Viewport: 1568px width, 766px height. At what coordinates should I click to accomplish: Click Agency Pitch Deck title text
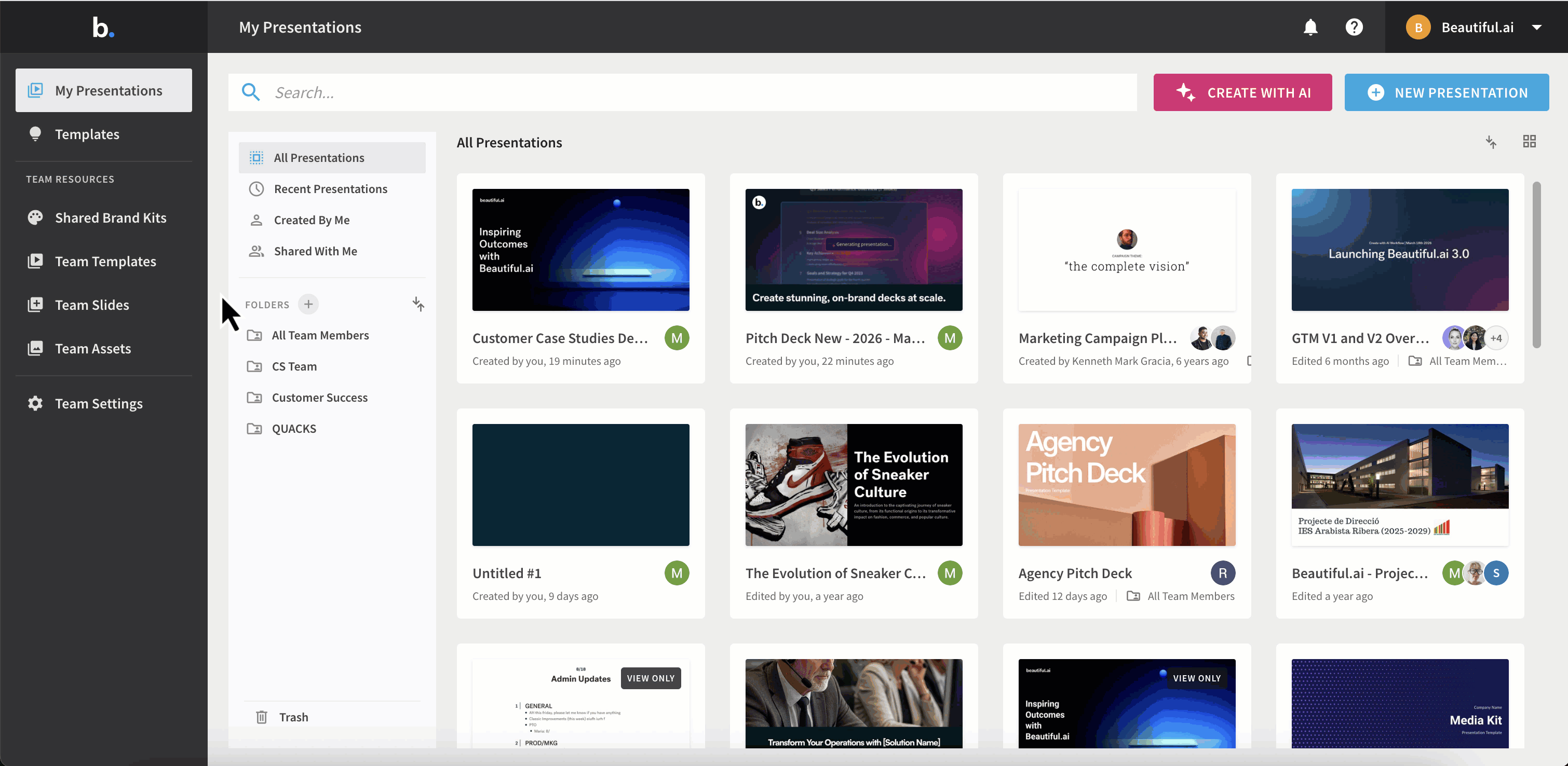click(1075, 573)
